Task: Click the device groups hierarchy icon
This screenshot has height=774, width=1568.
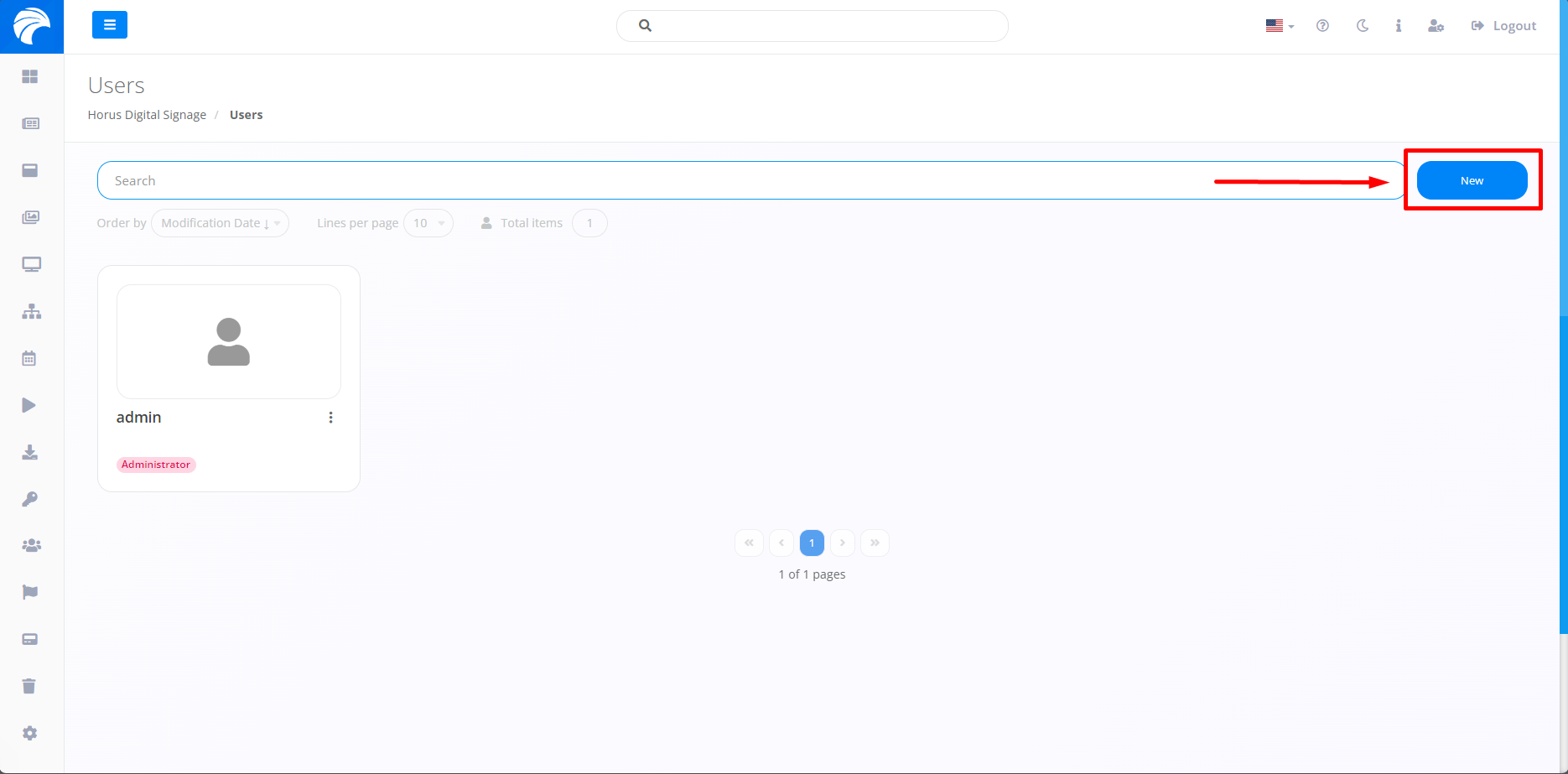Action: pos(30,311)
